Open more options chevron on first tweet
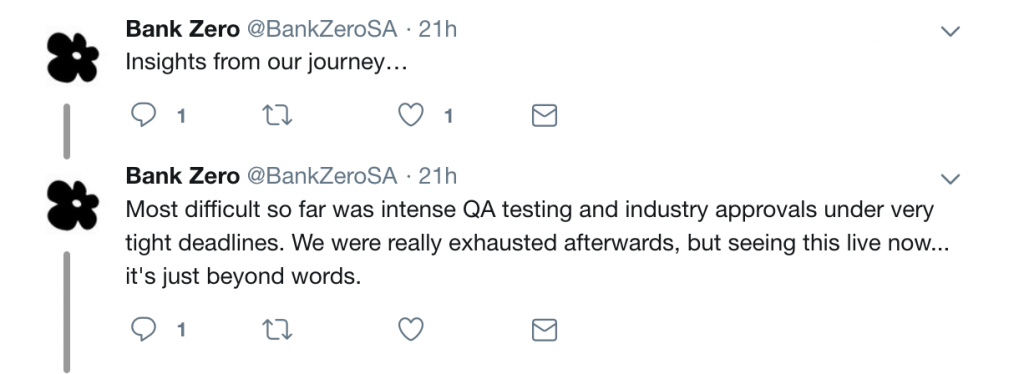The image size is (1024, 374). pos(950,31)
